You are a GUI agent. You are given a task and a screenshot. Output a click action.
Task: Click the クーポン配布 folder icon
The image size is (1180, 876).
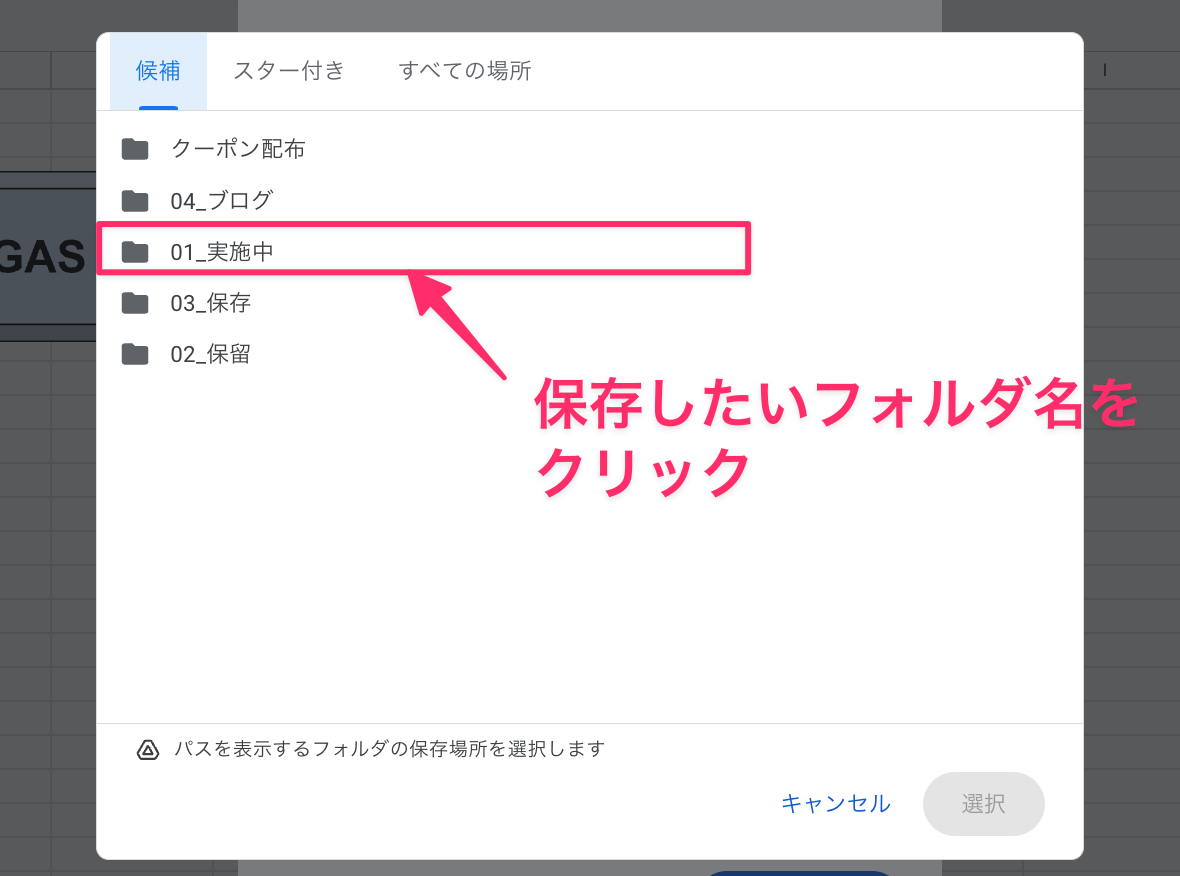coord(135,149)
